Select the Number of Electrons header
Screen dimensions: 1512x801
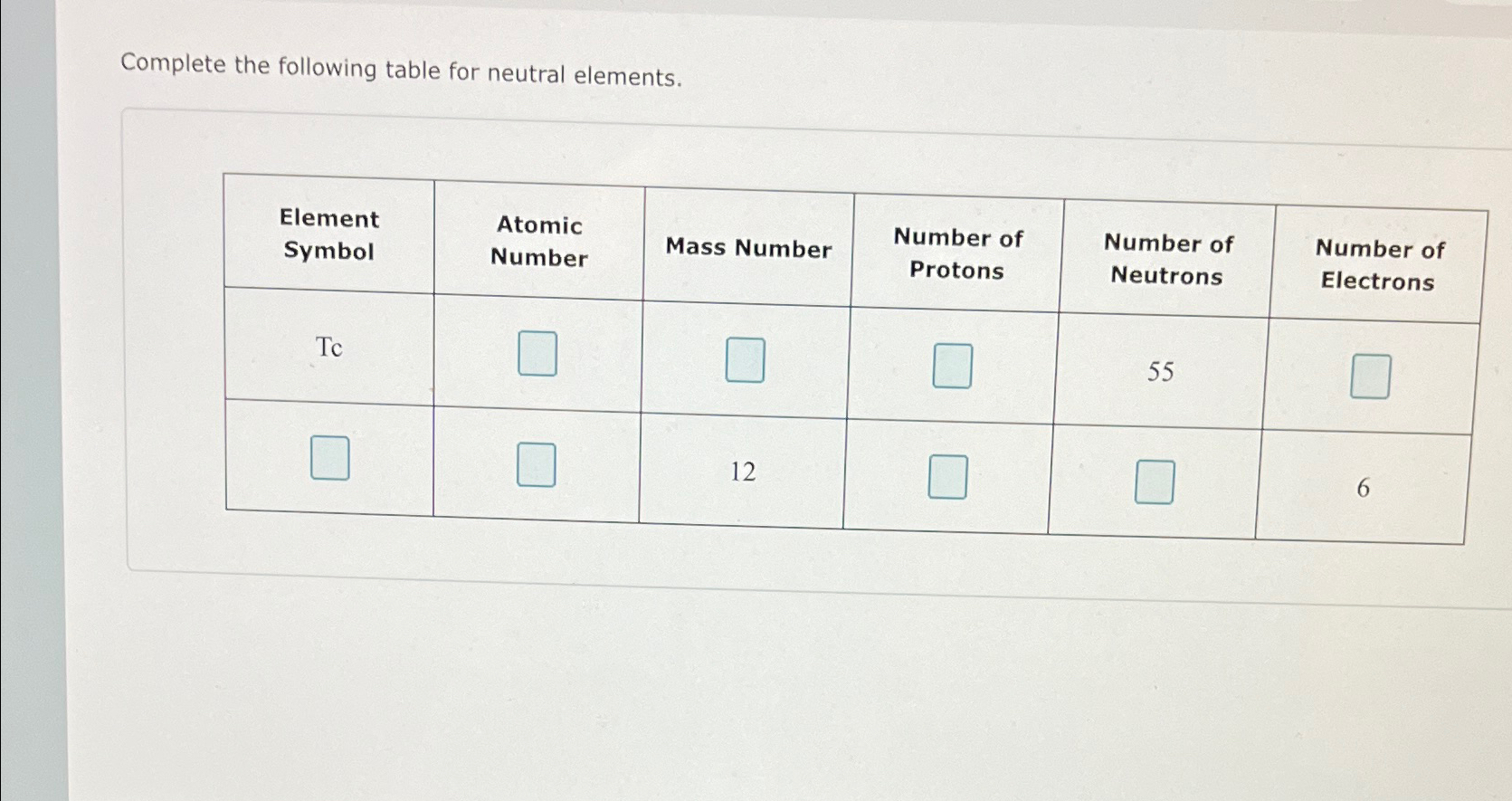click(1379, 266)
